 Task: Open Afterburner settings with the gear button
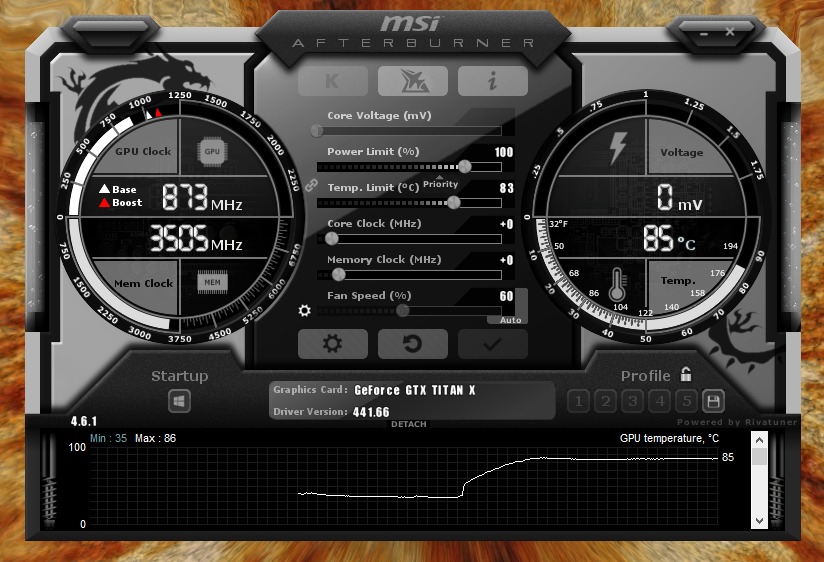click(x=332, y=344)
